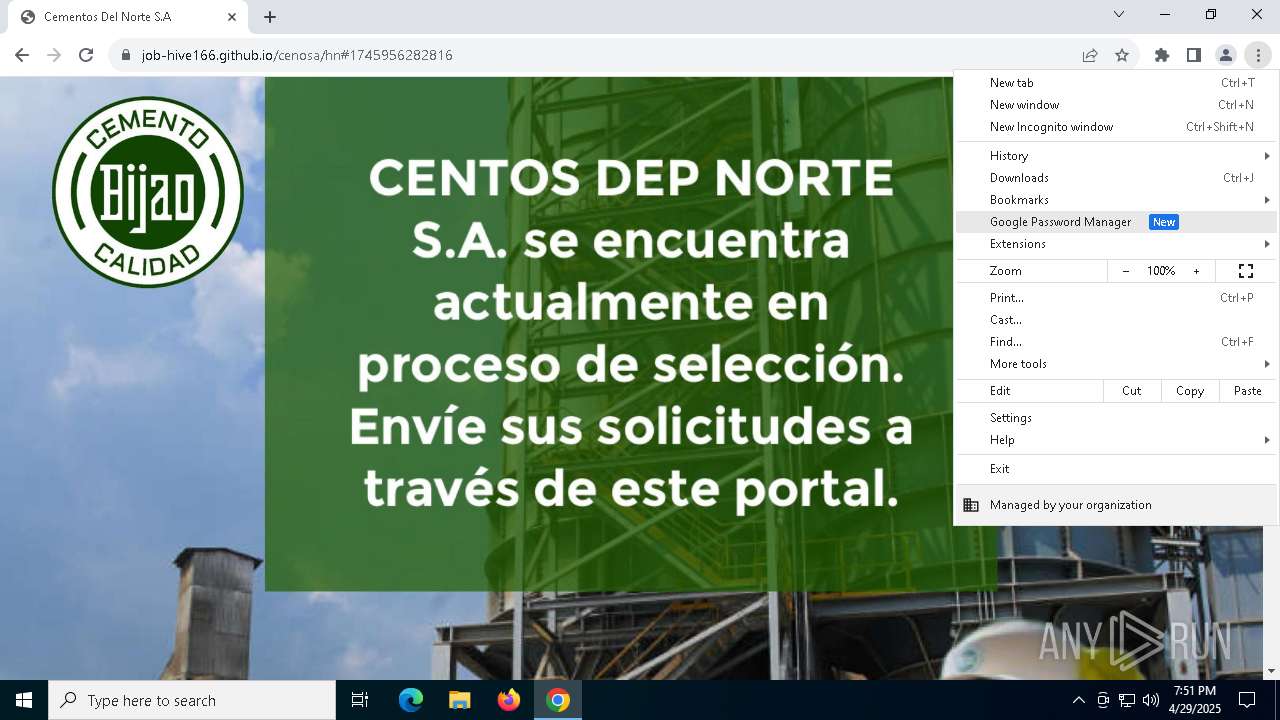Open the volume tray icon

pos(1151,700)
